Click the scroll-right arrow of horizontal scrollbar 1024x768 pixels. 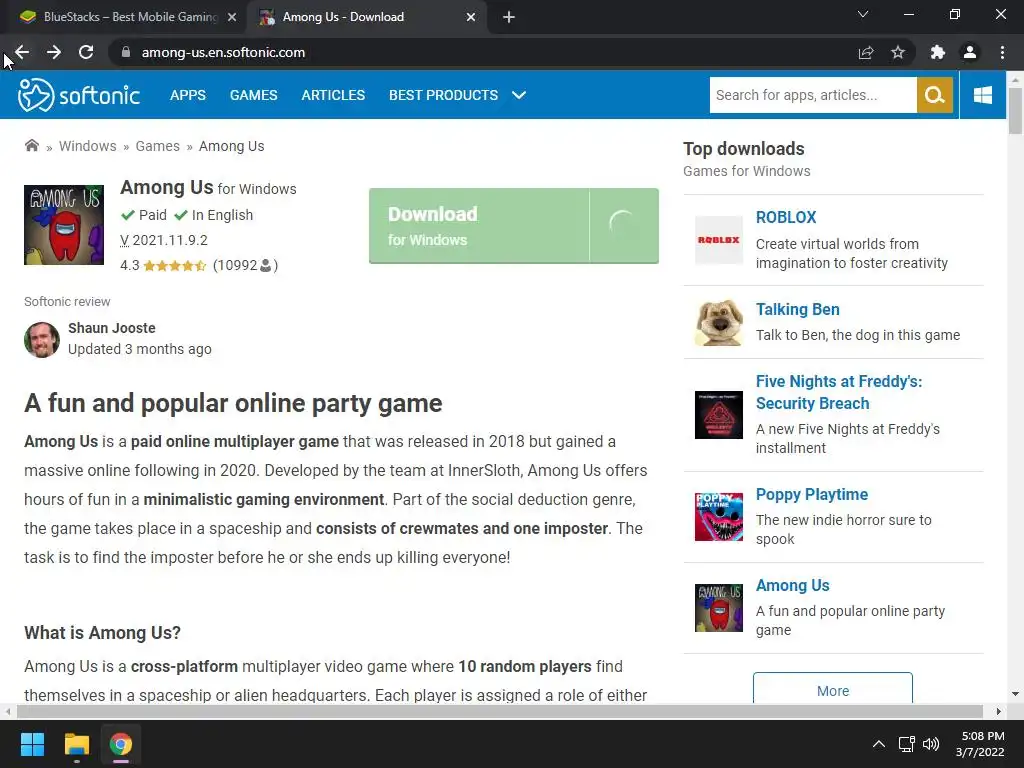[x=999, y=711]
